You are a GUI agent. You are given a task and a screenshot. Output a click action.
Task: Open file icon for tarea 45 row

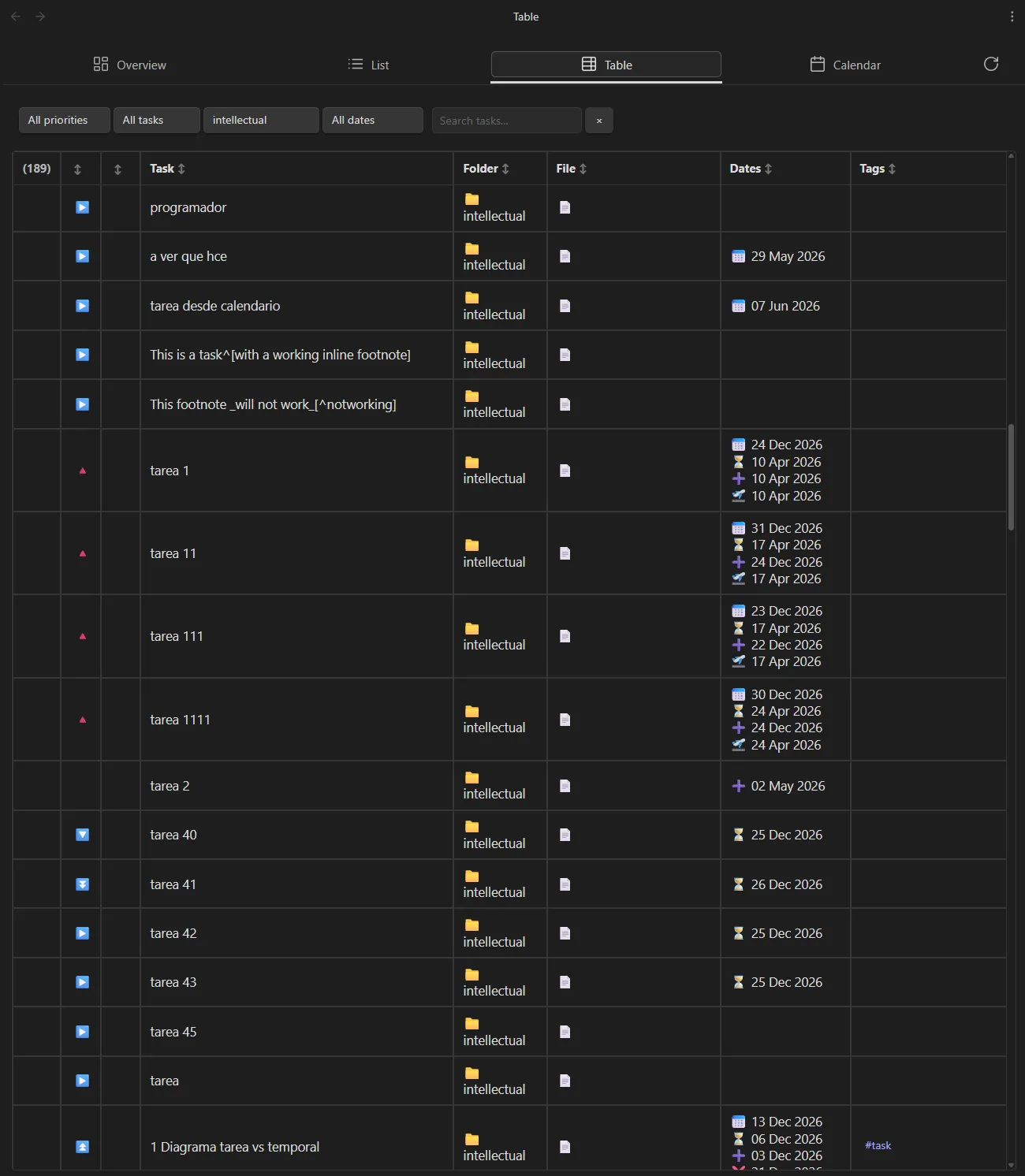[x=565, y=1032]
